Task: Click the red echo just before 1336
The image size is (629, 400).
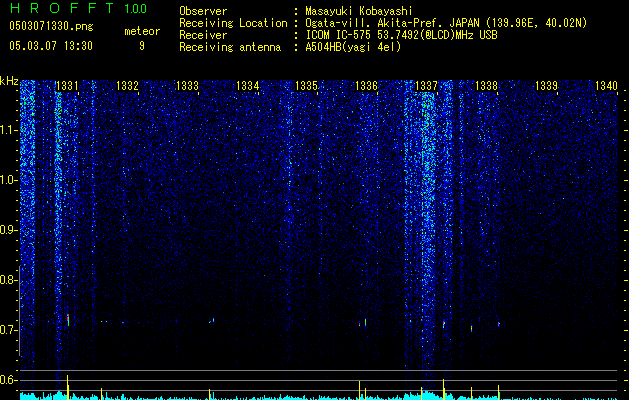Action: point(360,323)
